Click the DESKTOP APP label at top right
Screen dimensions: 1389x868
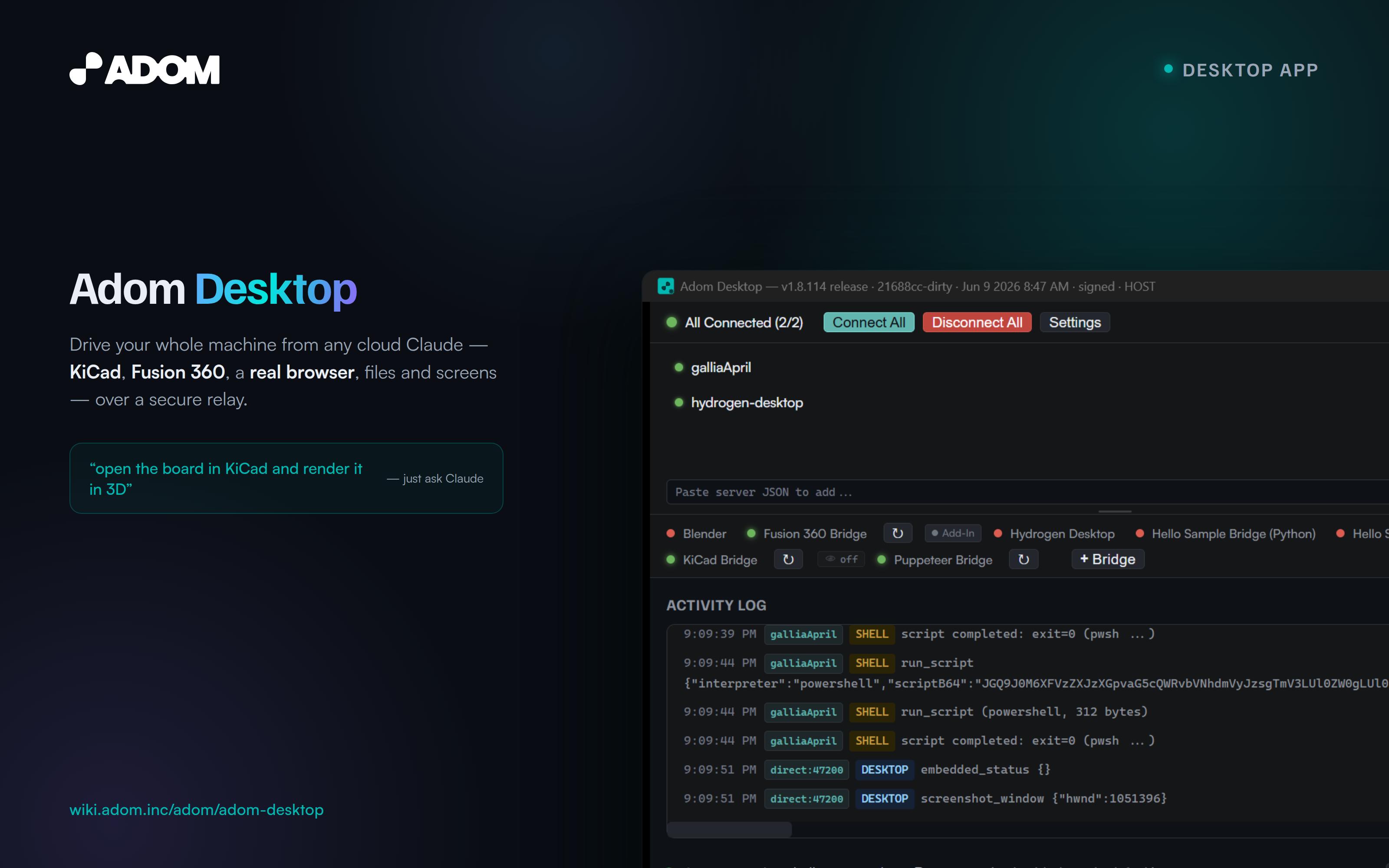pyautogui.click(x=1250, y=70)
